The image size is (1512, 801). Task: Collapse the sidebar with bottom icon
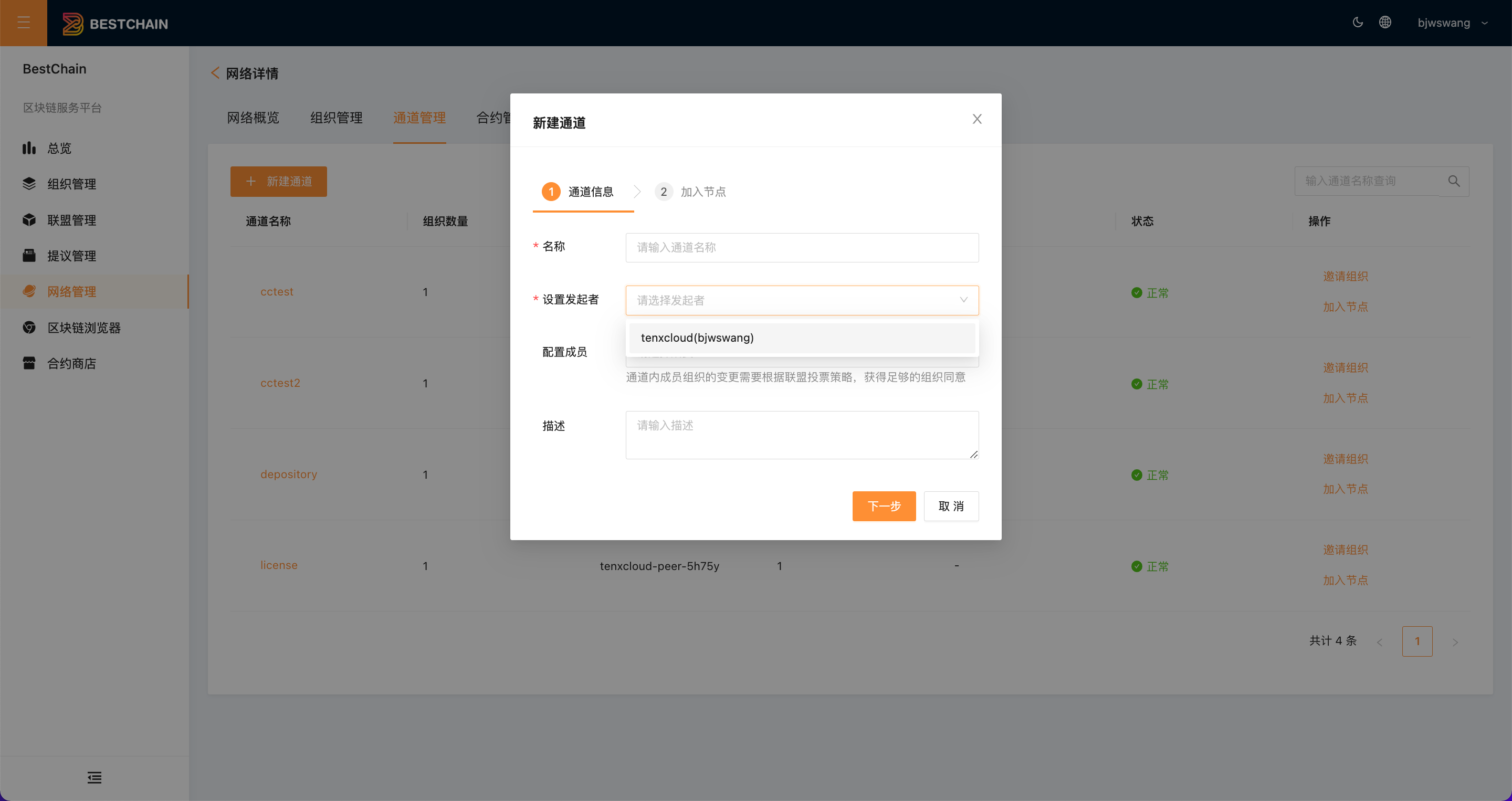94,777
